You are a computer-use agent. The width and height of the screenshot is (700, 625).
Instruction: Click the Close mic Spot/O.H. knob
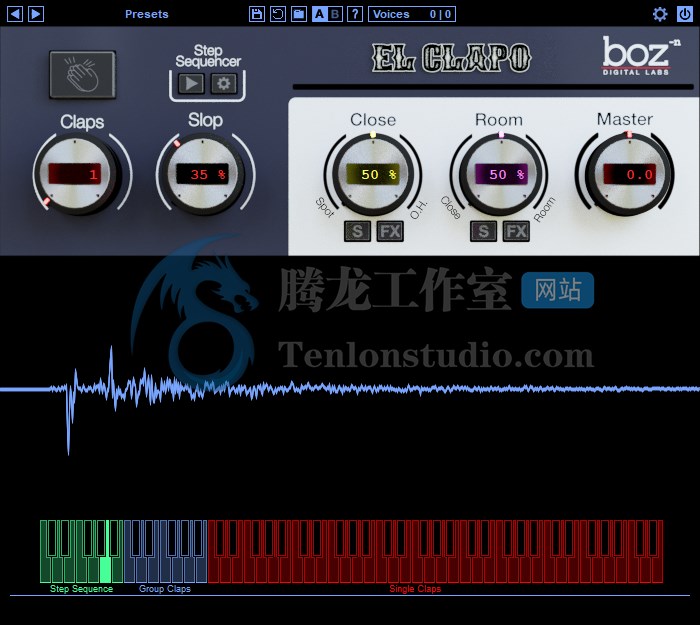373,175
